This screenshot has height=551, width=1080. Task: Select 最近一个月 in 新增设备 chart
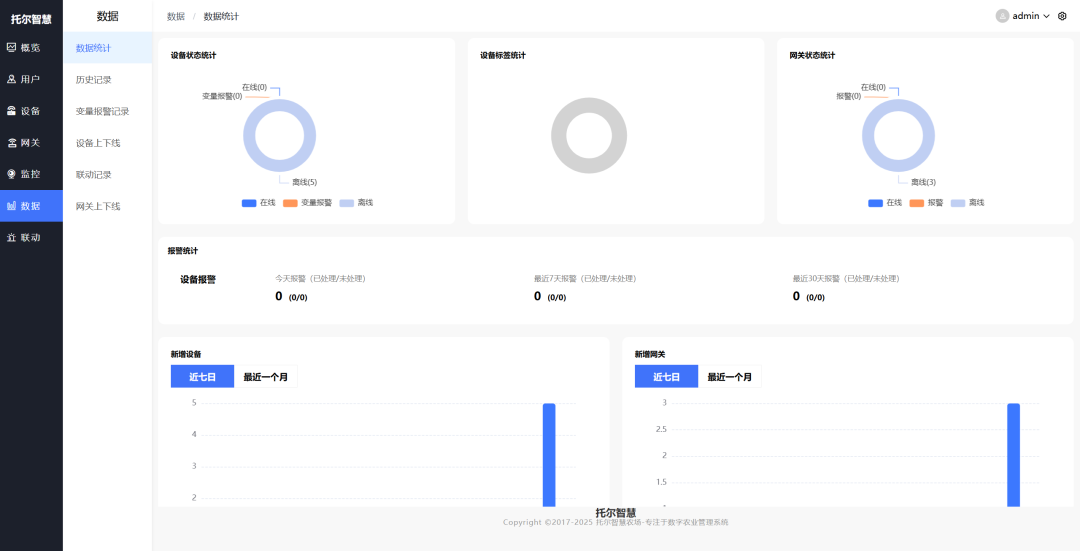point(266,377)
